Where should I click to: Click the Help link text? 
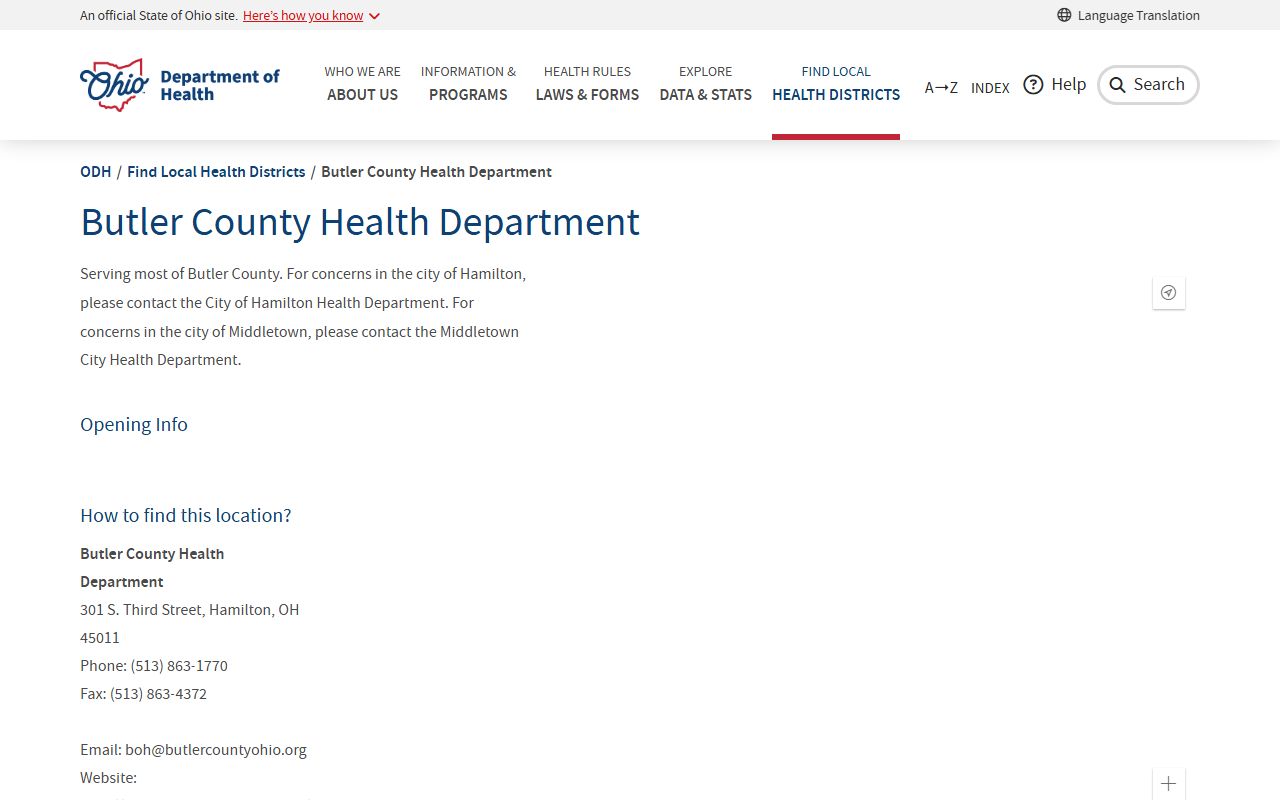[1068, 84]
